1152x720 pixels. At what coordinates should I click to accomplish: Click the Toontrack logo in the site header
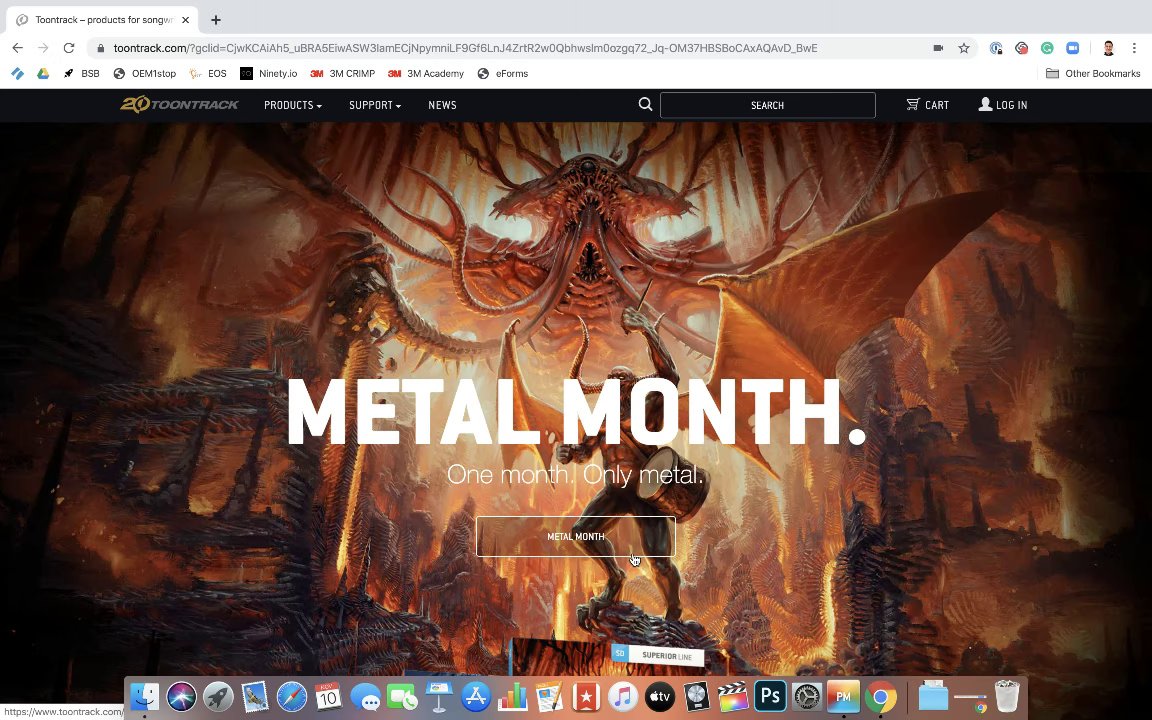[x=179, y=104]
